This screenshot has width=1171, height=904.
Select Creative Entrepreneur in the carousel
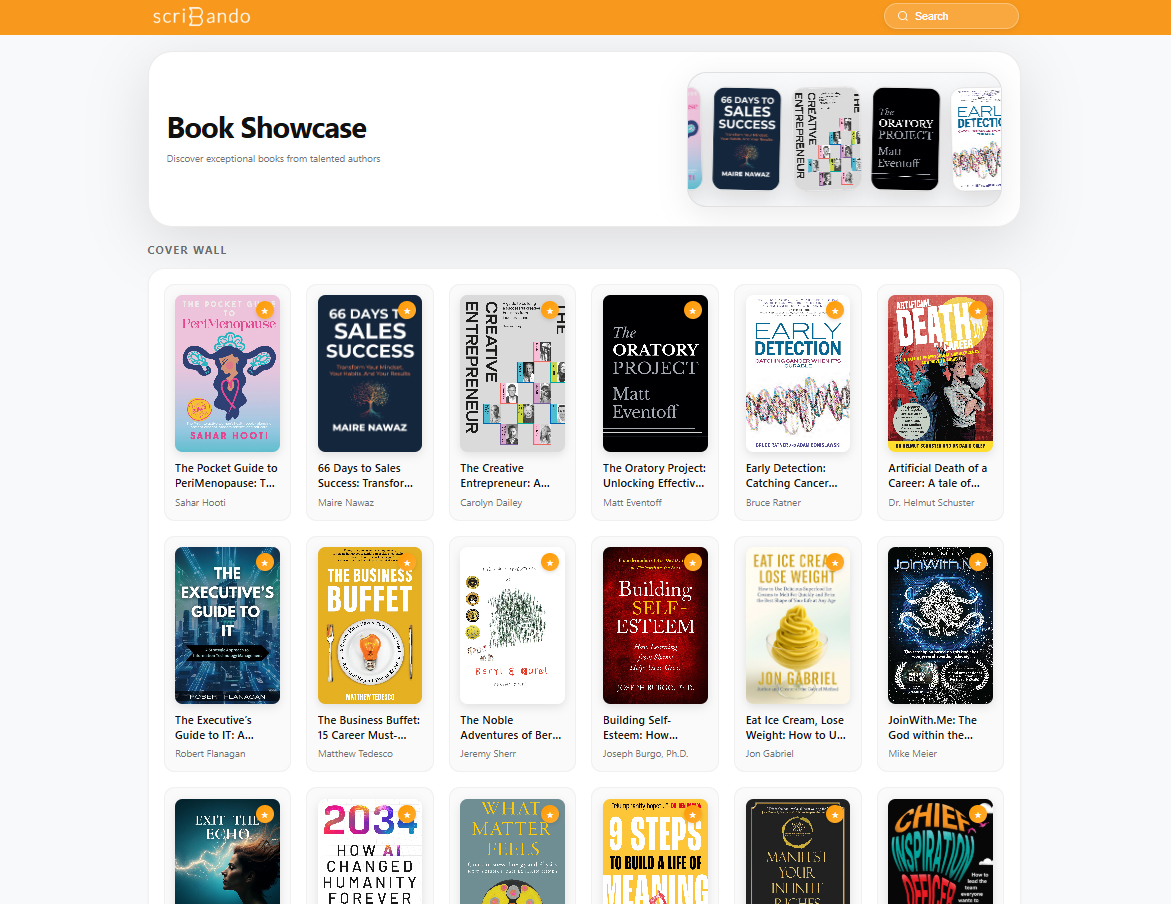(x=826, y=139)
